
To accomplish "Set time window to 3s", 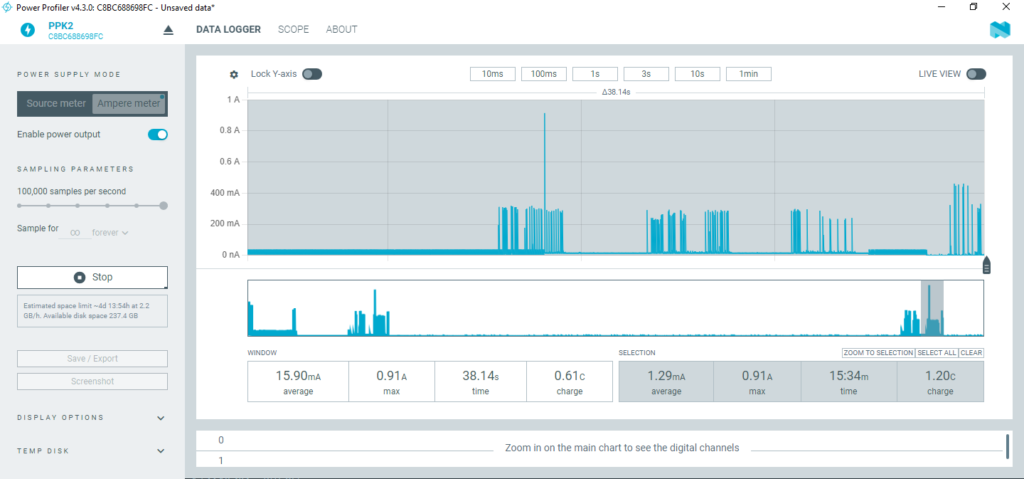I will [x=646, y=74].
